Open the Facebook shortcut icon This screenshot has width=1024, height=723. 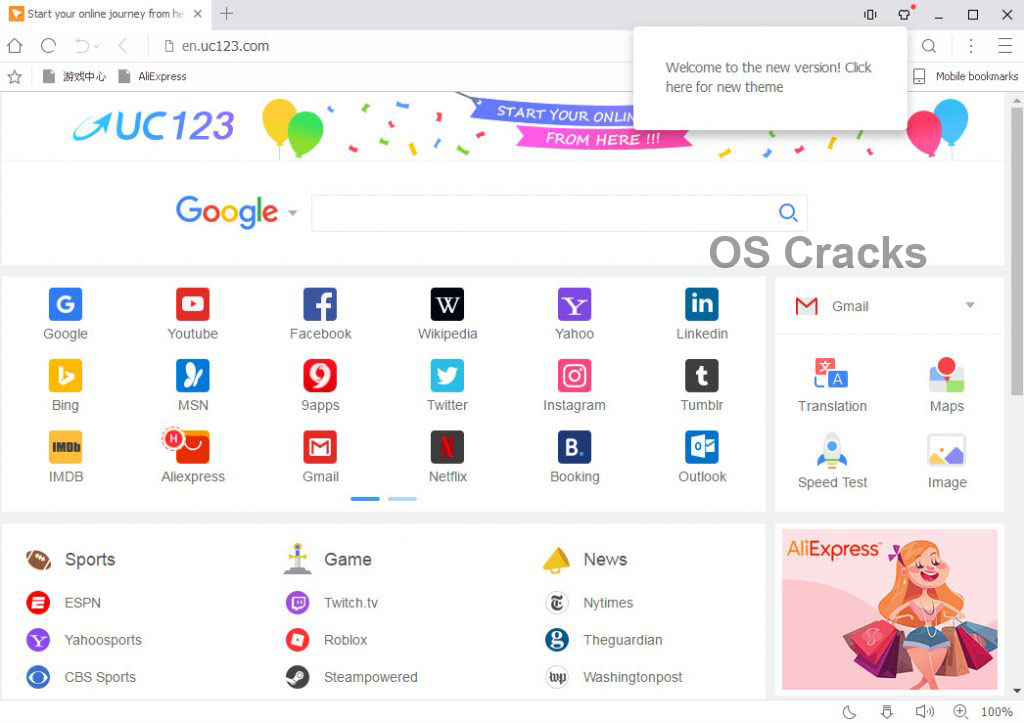pyautogui.click(x=320, y=304)
